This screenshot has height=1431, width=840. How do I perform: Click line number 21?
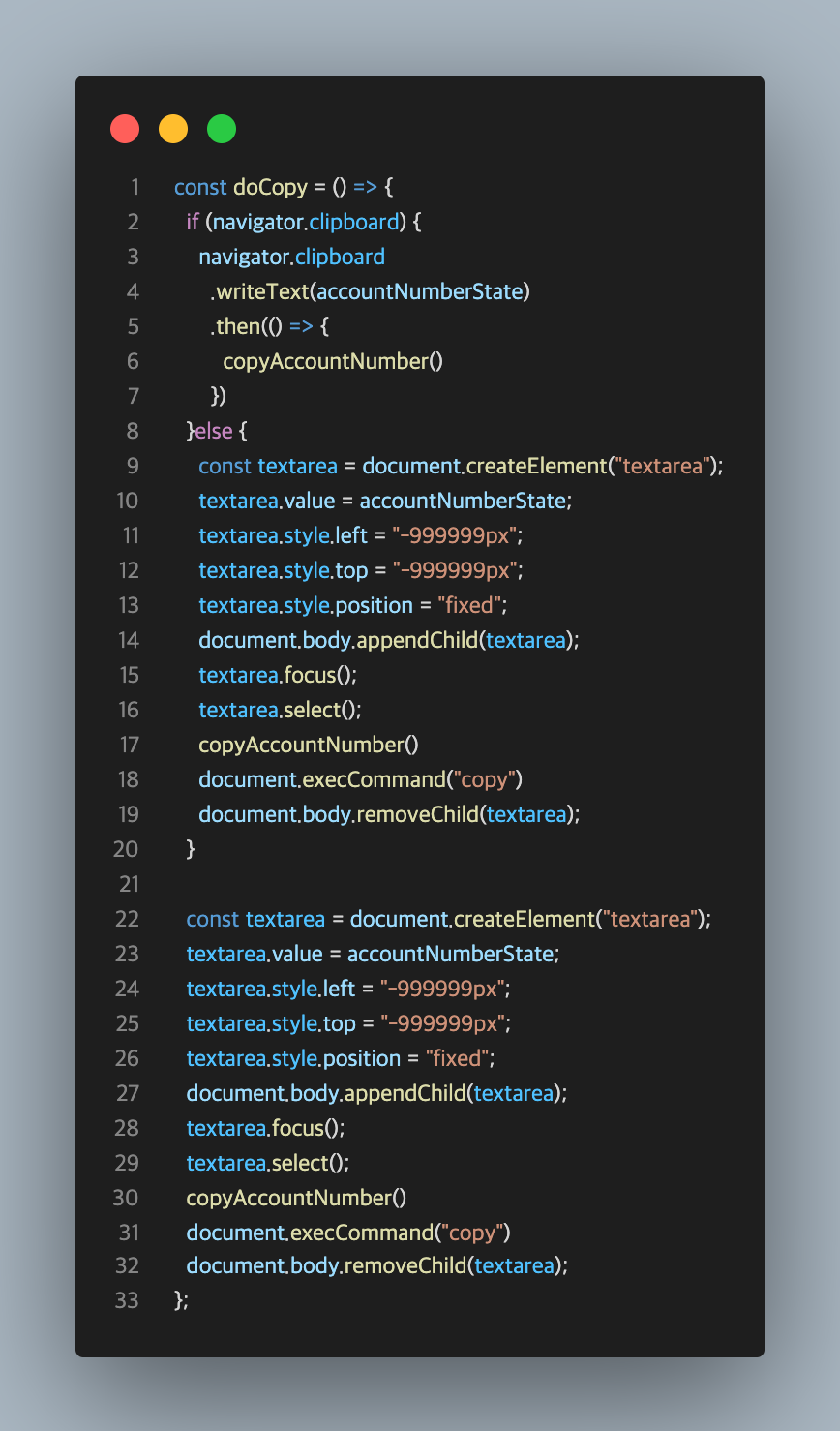coord(129,884)
